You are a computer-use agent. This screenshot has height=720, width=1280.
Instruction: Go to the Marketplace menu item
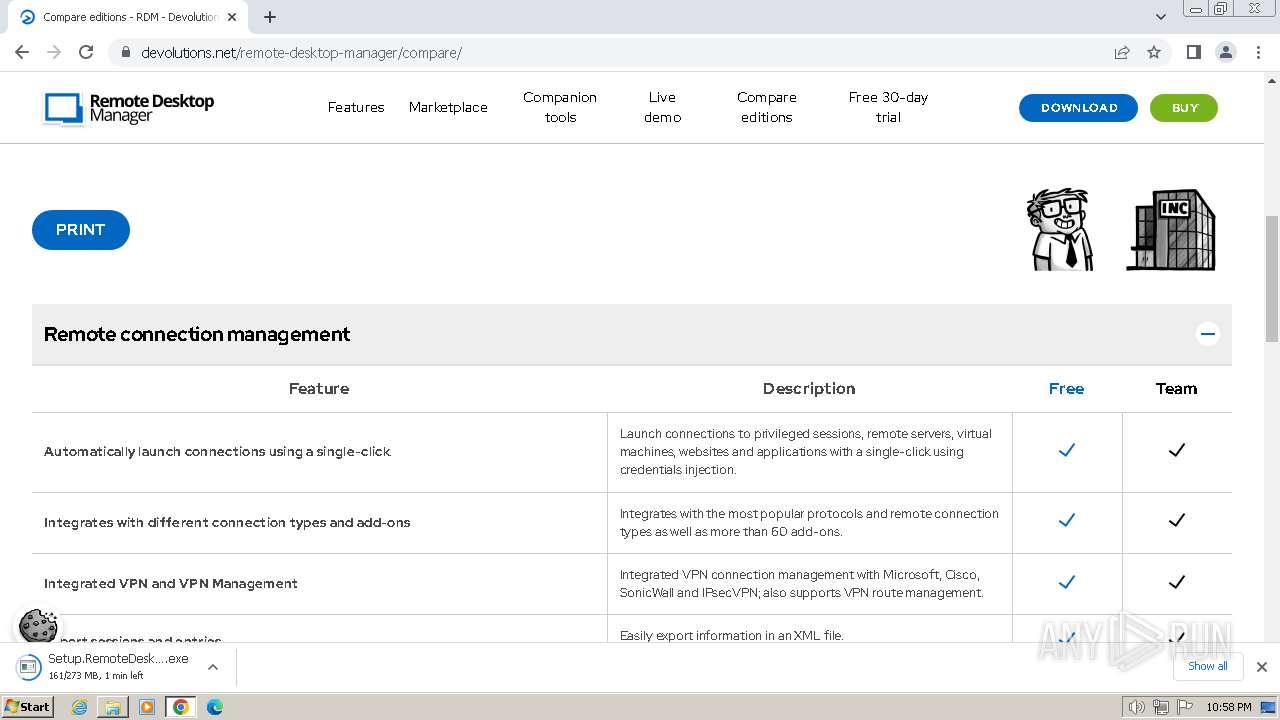pyautogui.click(x=448, y=107)
